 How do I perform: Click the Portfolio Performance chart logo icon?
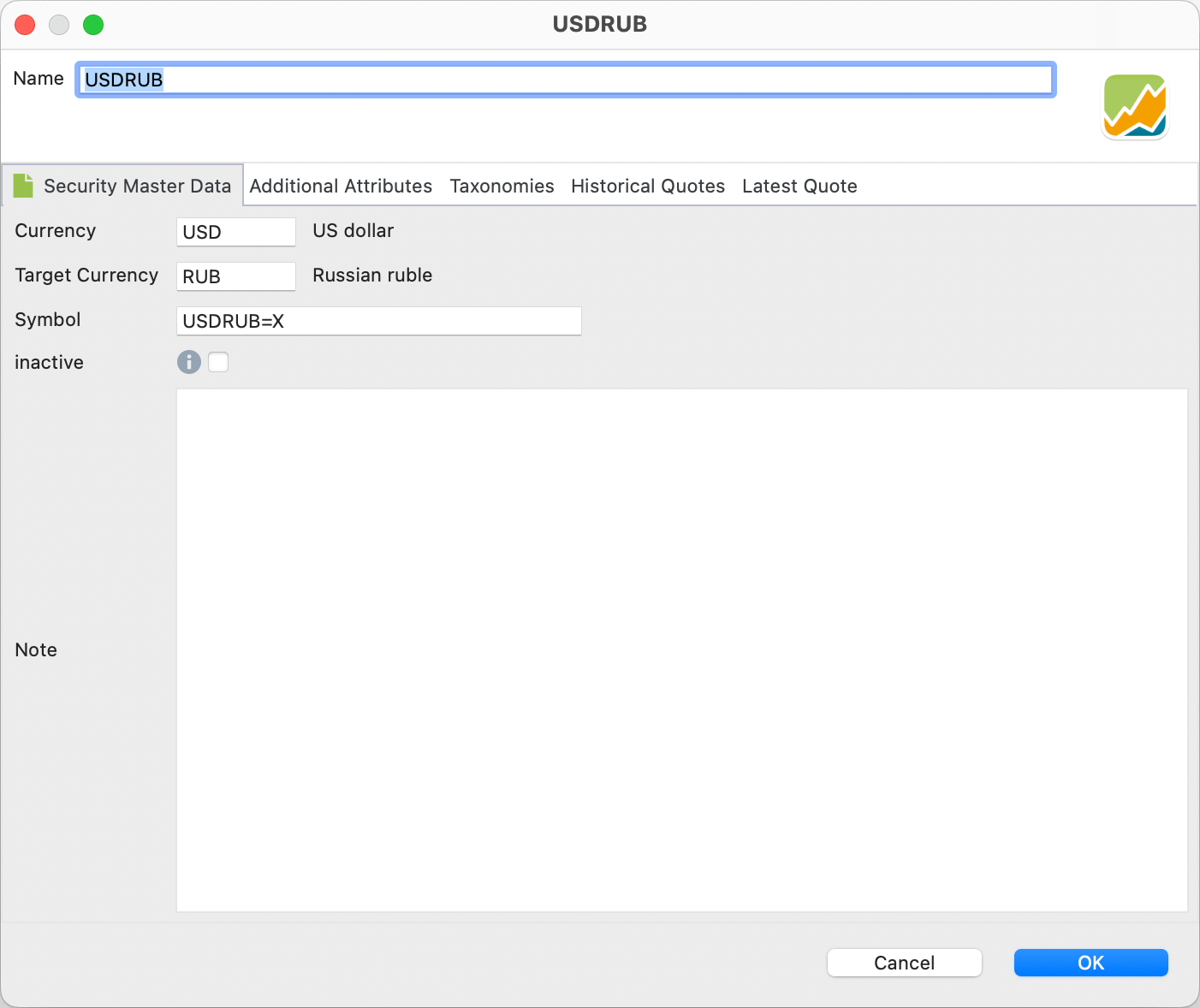(1135, 106)
